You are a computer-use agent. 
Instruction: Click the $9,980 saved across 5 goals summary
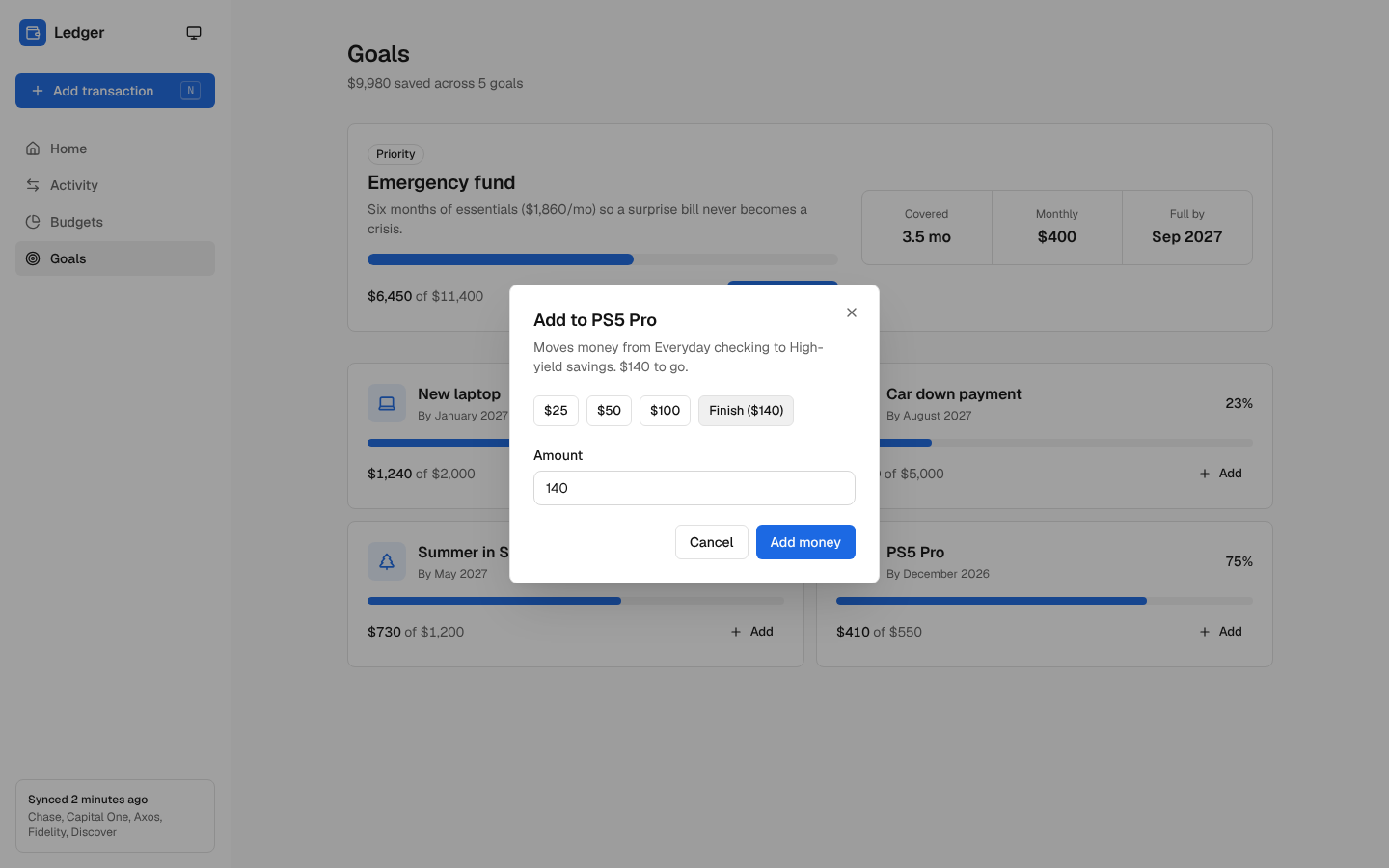435,83
